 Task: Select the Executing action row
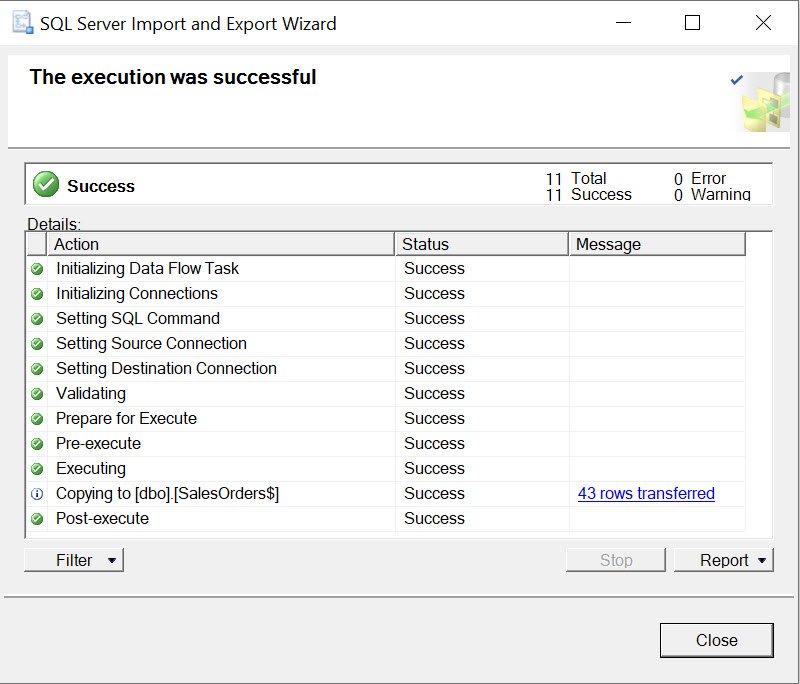[x=386, y=468]
